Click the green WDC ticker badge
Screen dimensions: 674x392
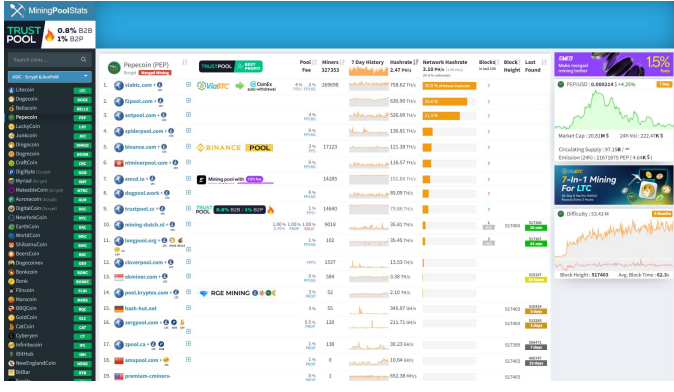(x=83, y=236)
